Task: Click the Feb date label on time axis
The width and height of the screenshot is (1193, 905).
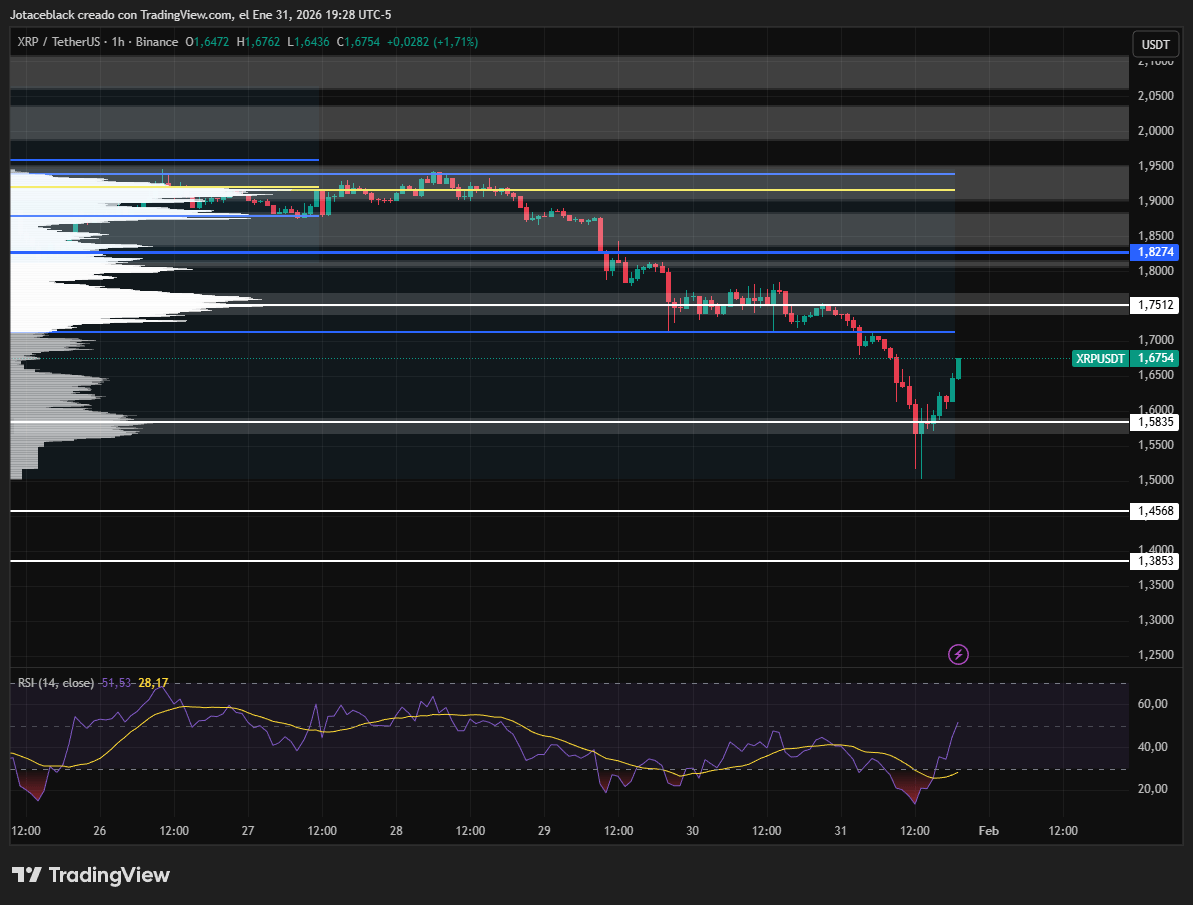Action: click(988, 831)
